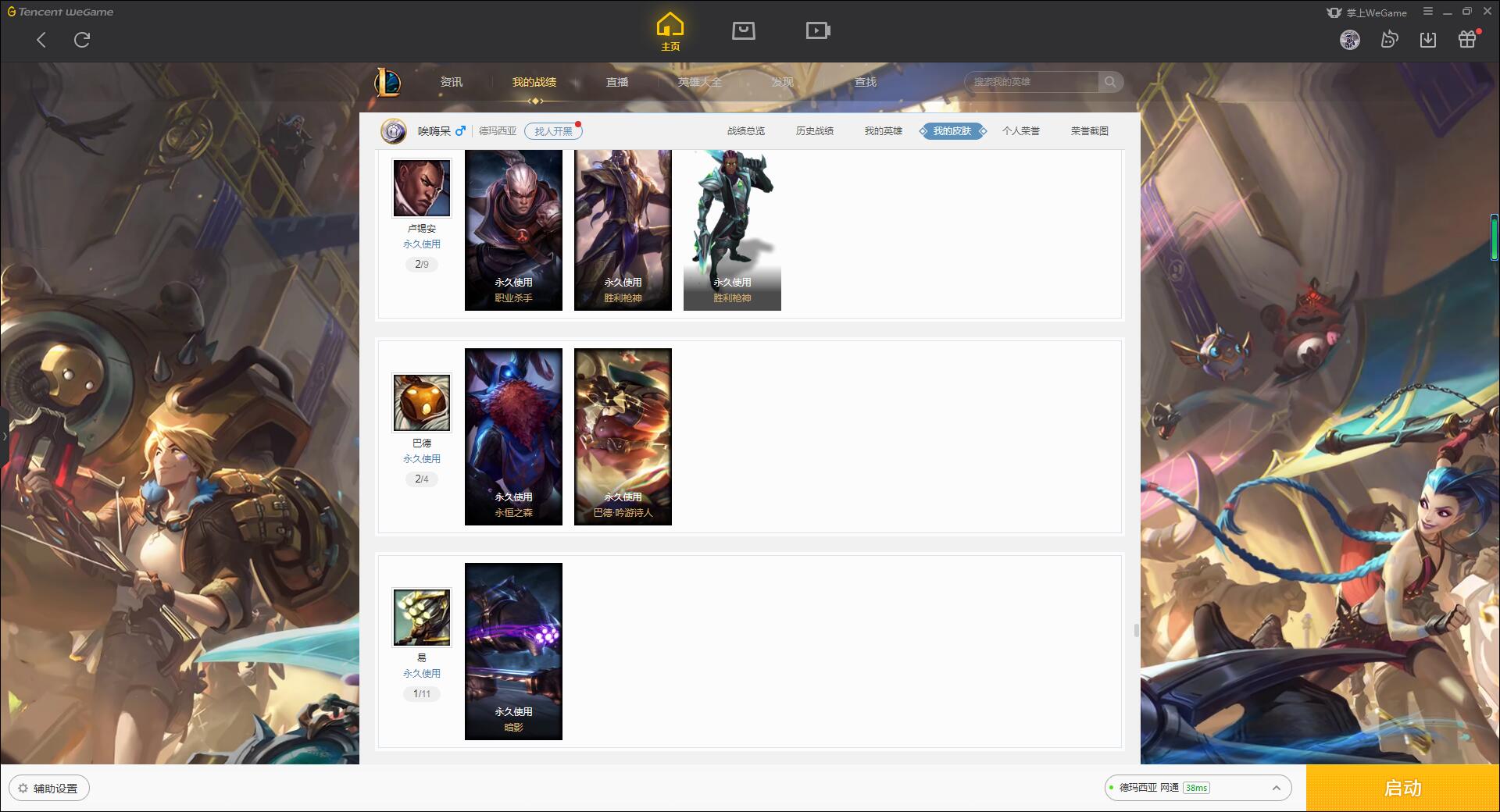Click the League of Legends logo
1500x812 pixels.
pos(387,82)
